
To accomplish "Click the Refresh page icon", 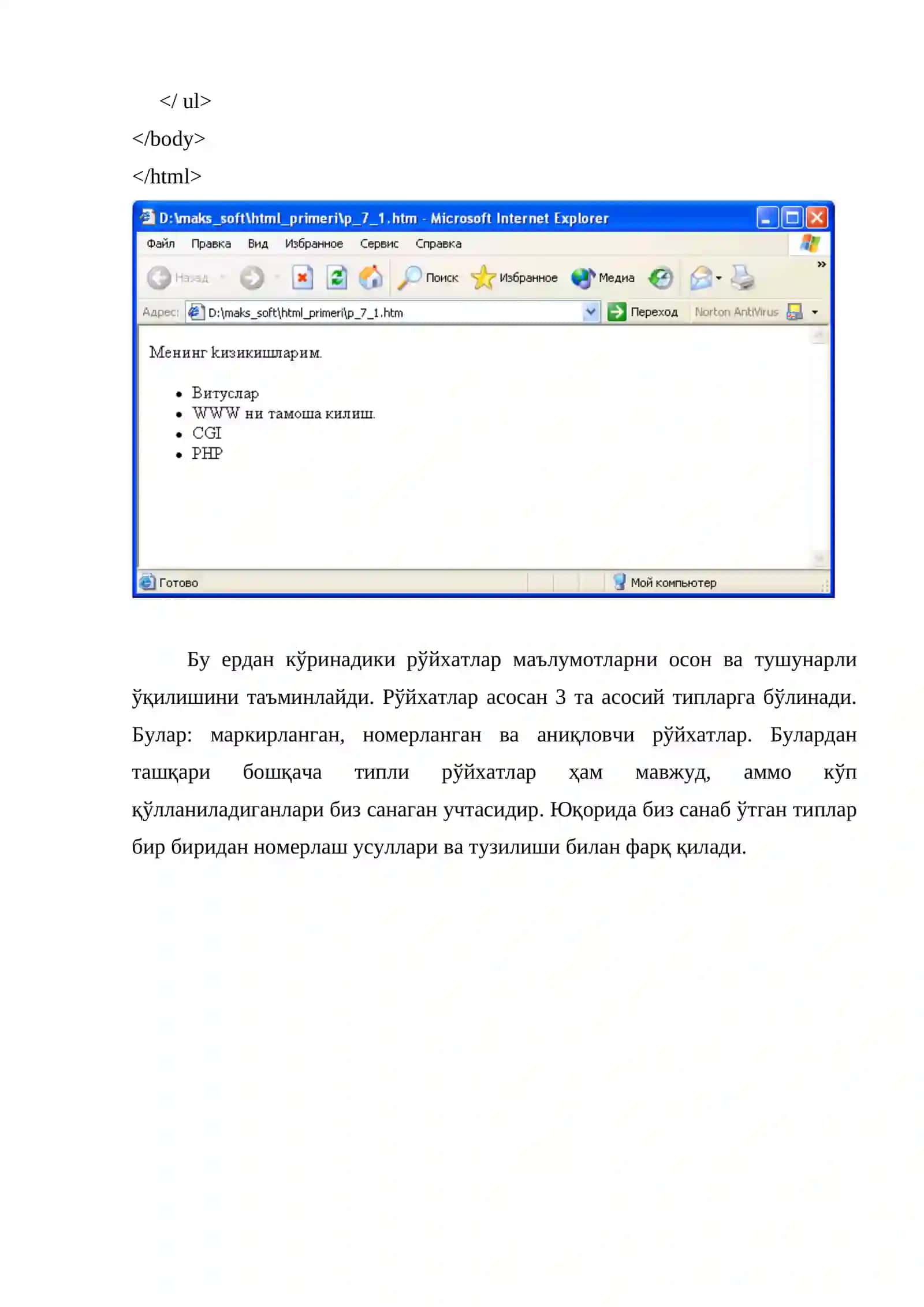I will 336,278.
